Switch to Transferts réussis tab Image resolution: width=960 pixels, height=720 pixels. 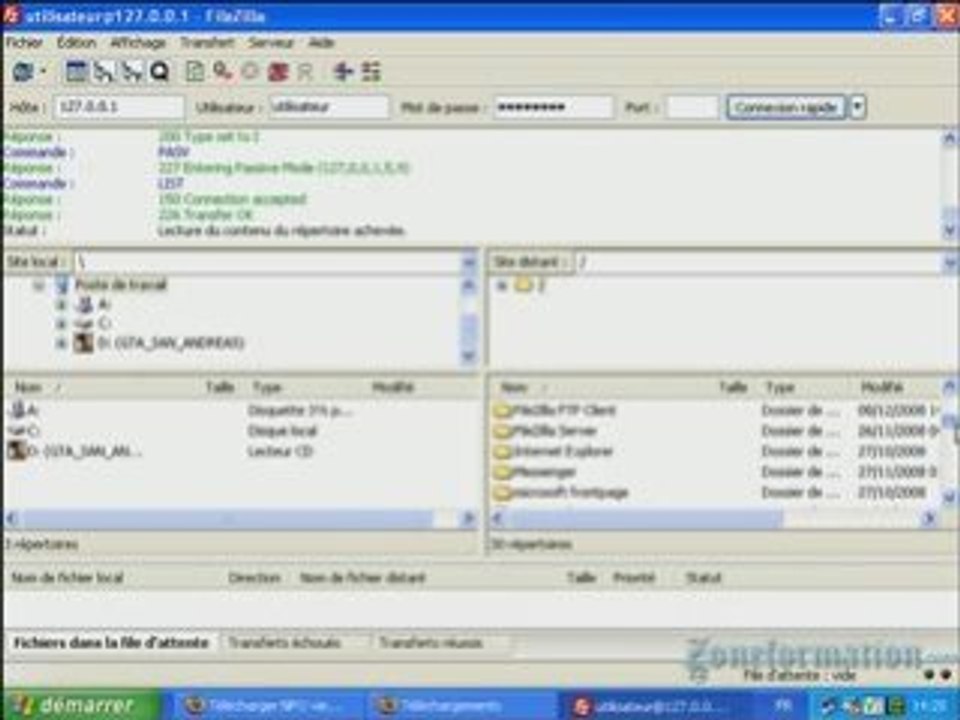[430, 643]
